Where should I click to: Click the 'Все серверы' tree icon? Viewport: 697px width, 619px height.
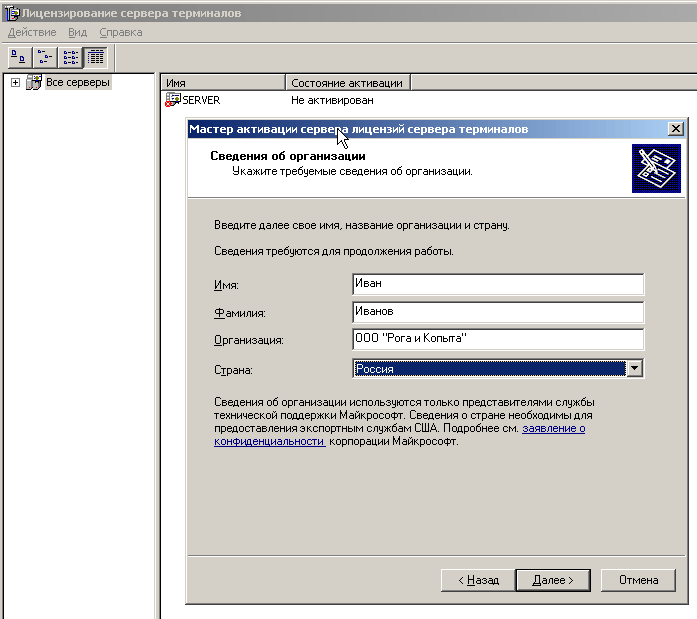(34, 82)
